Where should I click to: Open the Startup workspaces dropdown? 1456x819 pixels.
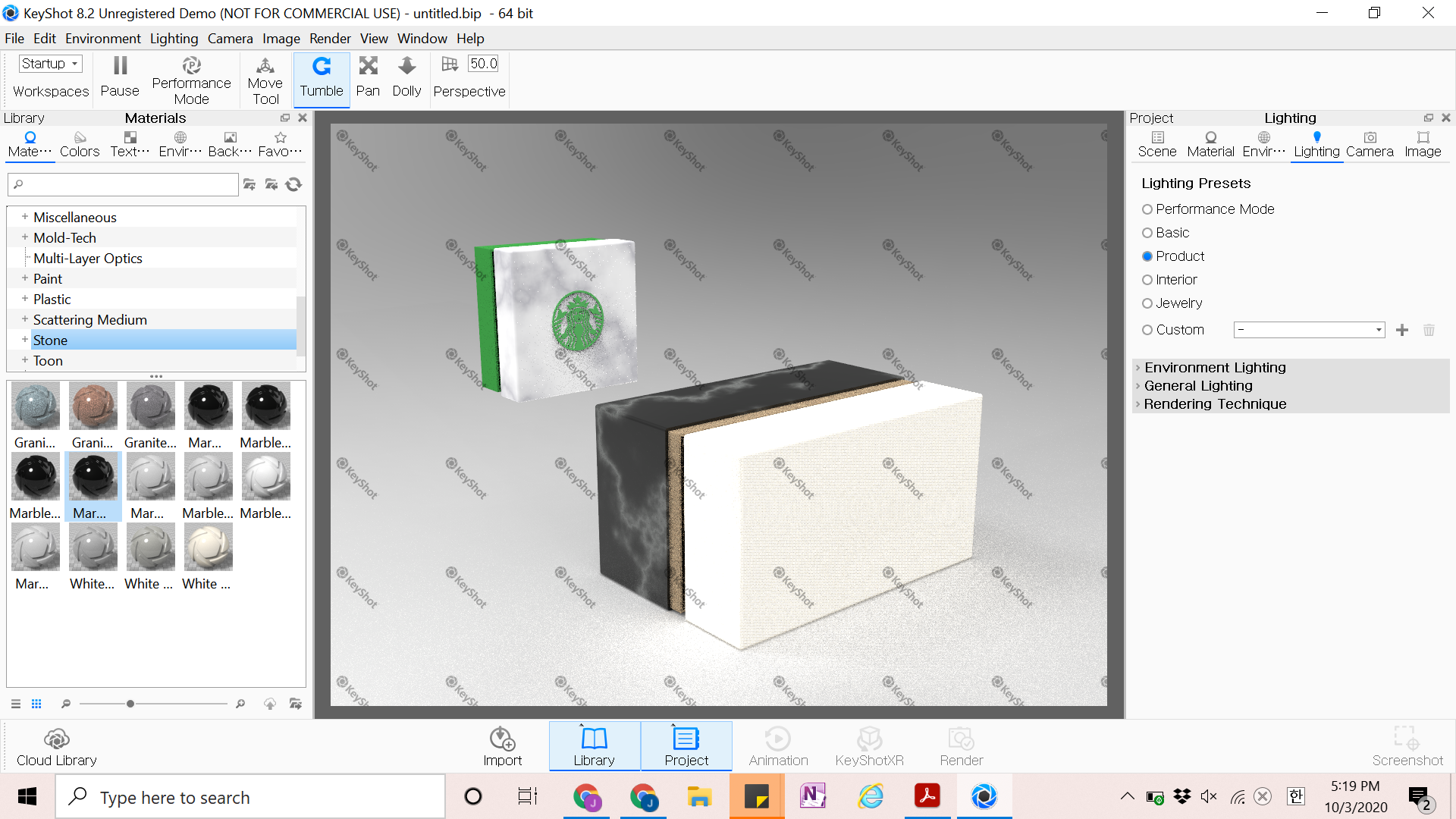[x=50, y=64]
